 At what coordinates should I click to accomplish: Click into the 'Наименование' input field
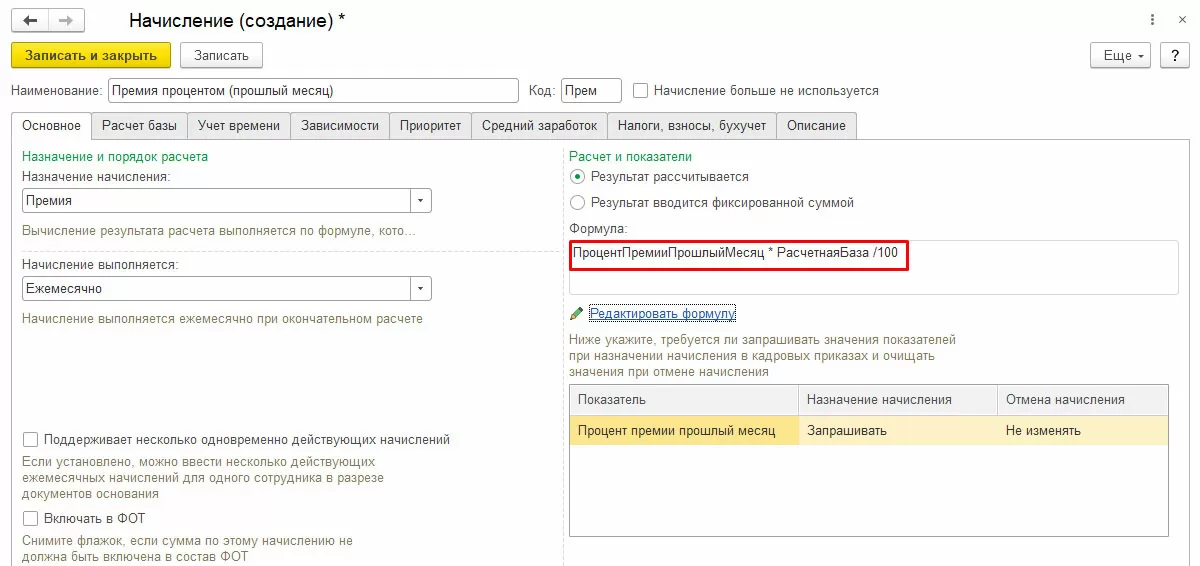312,91
